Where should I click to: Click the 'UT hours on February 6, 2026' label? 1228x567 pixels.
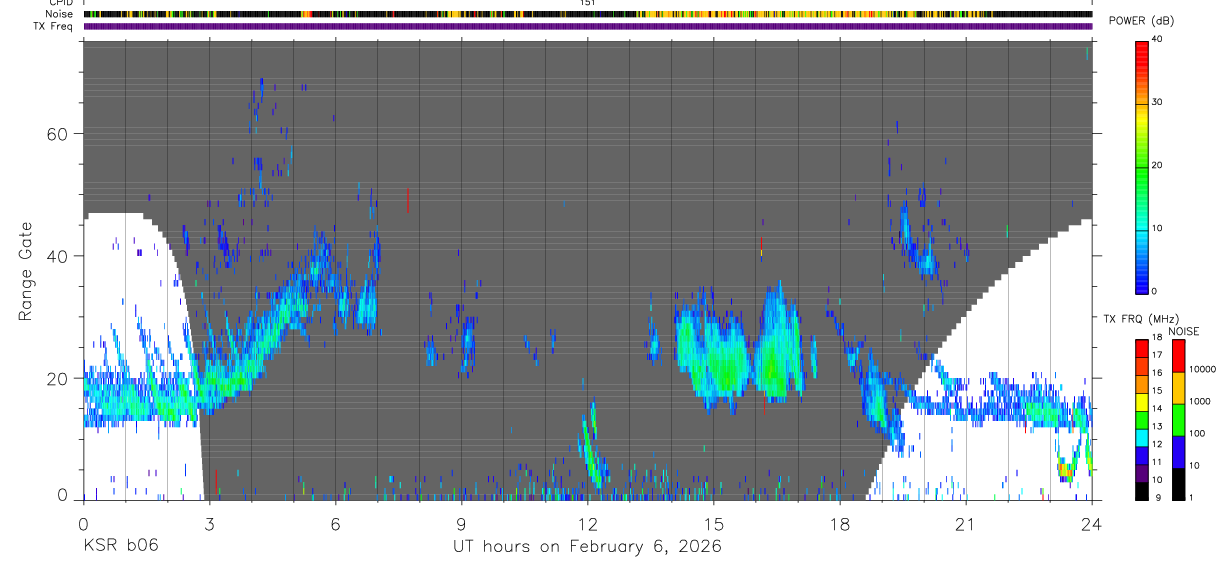tap(588, 546)
